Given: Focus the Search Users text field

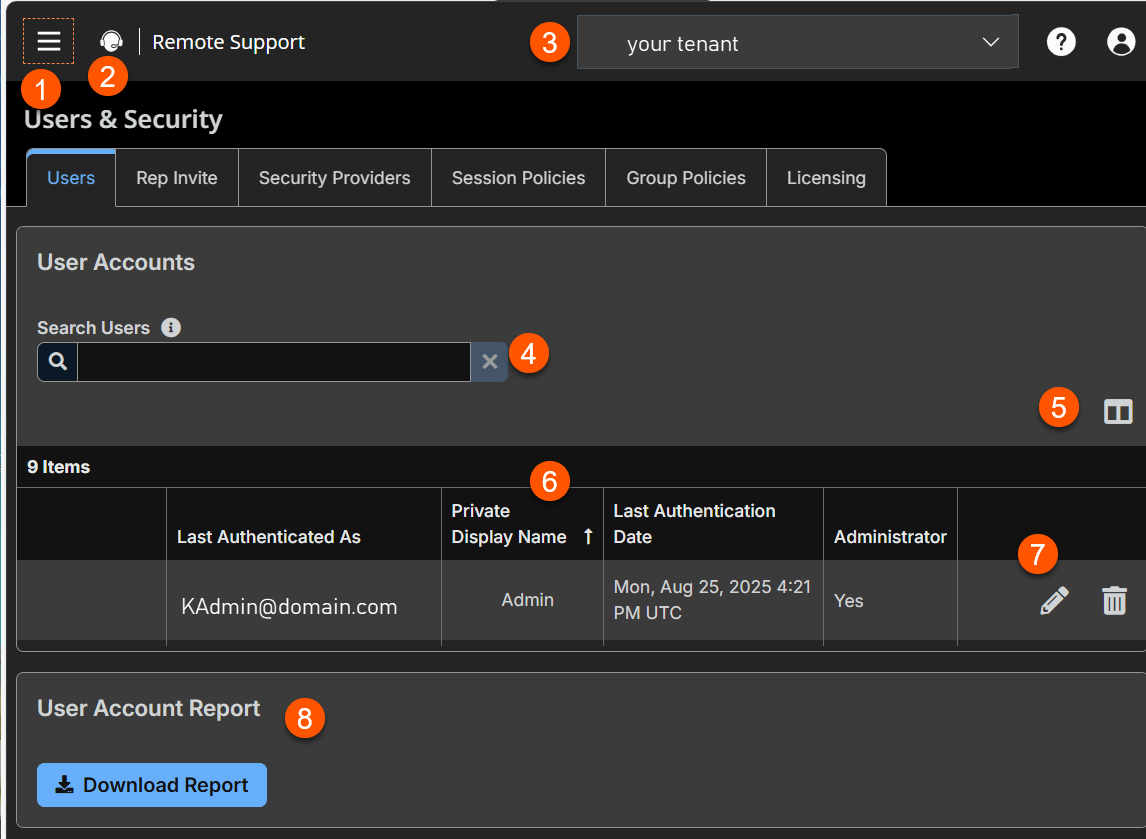Looking at the screenshot, I should point(273,361).
